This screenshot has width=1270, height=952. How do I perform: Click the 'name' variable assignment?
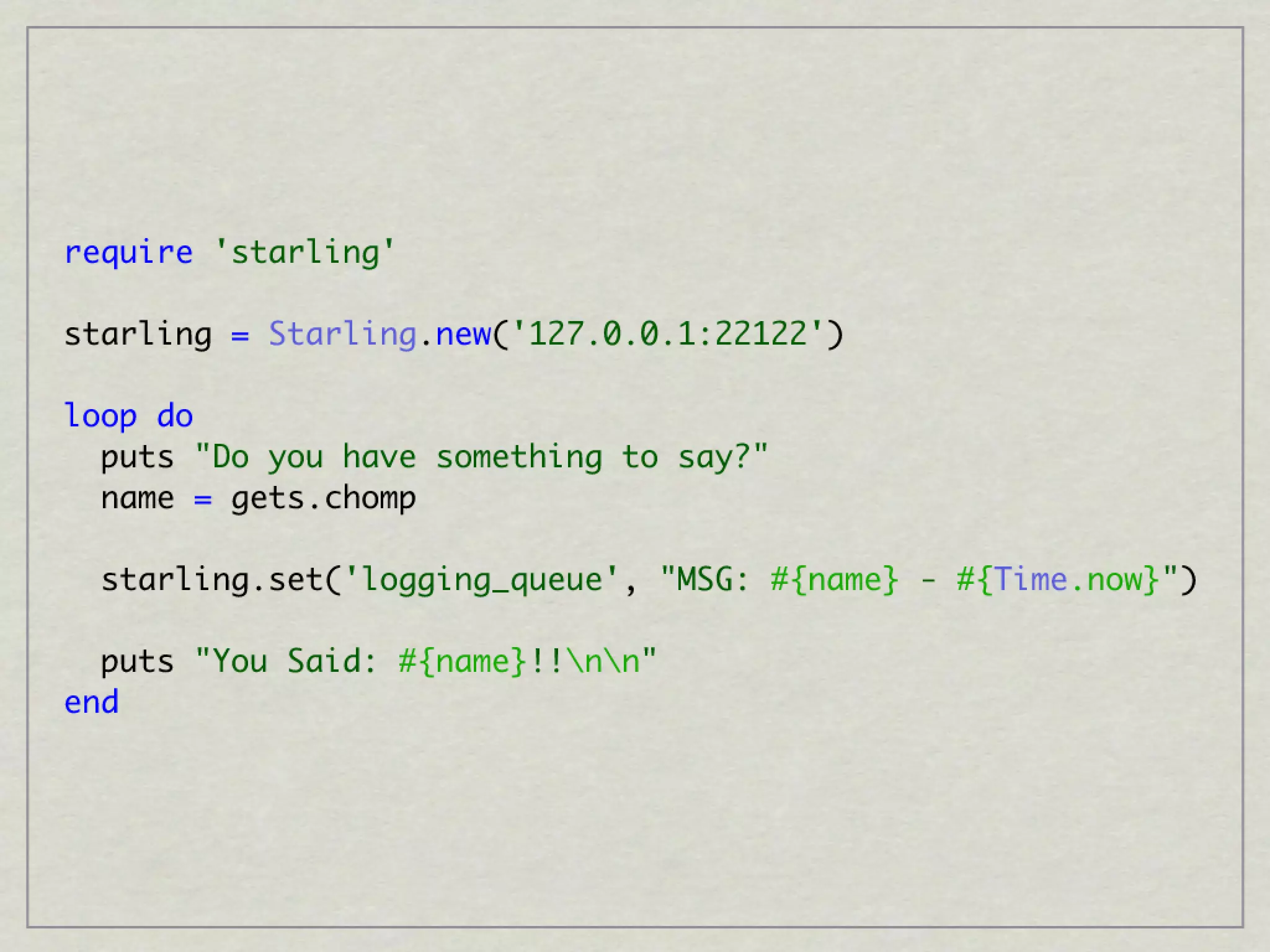137,498
